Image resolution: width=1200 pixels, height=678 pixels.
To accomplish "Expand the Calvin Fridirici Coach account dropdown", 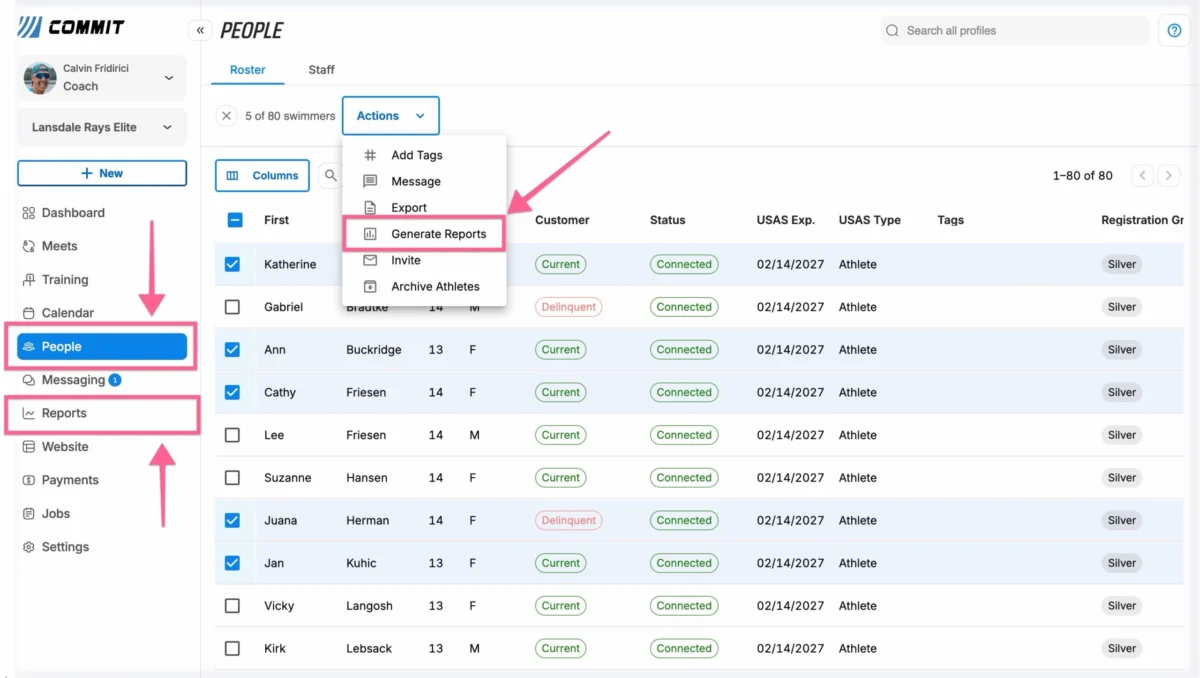I will click(x=102, y=78).
